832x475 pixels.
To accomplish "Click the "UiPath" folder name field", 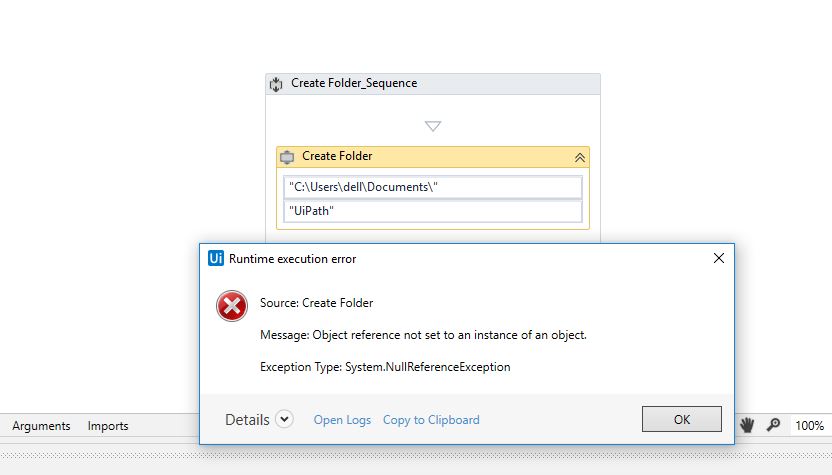I will 432,211.
